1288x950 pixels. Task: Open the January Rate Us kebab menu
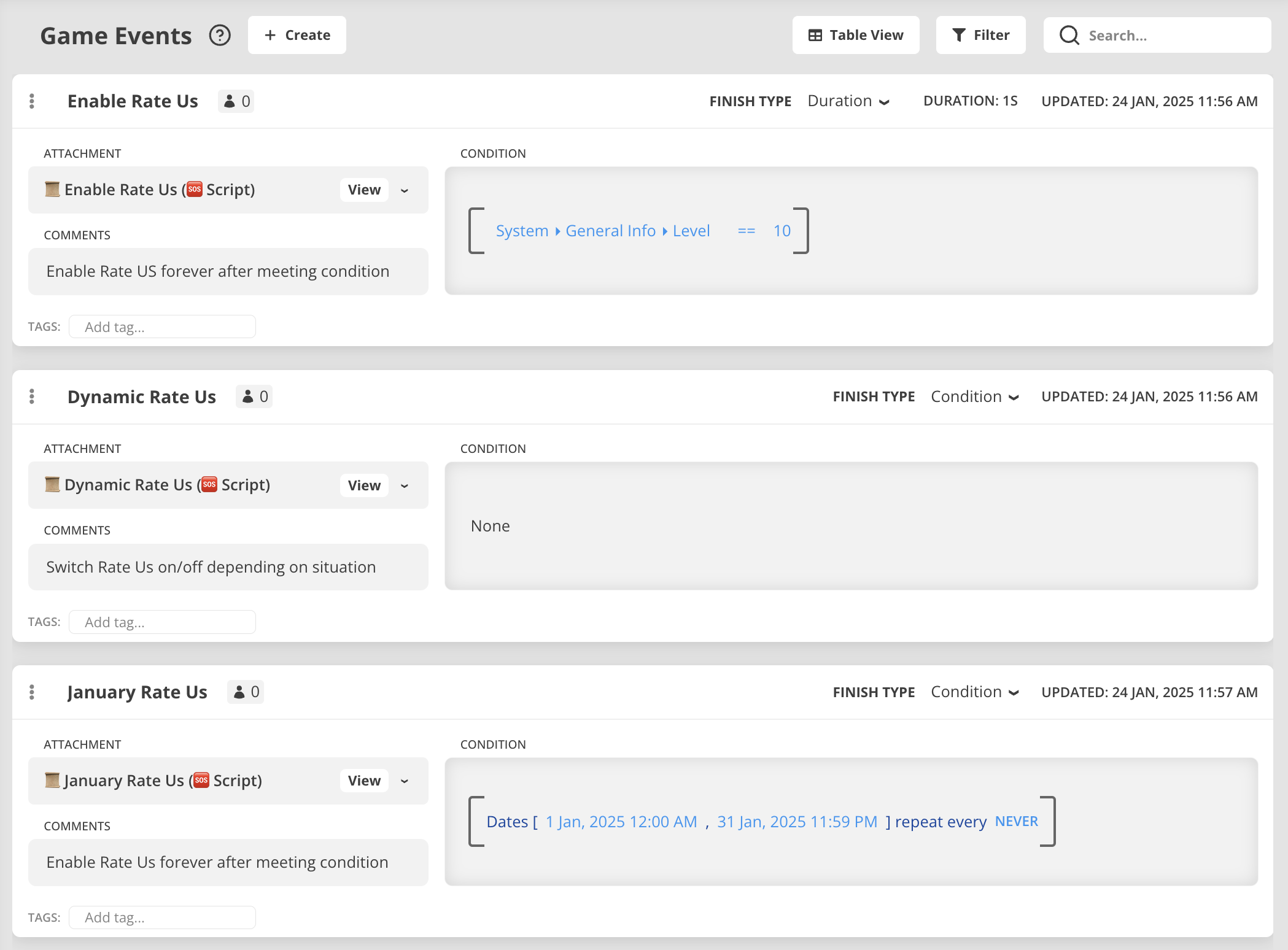pos(32,692)
